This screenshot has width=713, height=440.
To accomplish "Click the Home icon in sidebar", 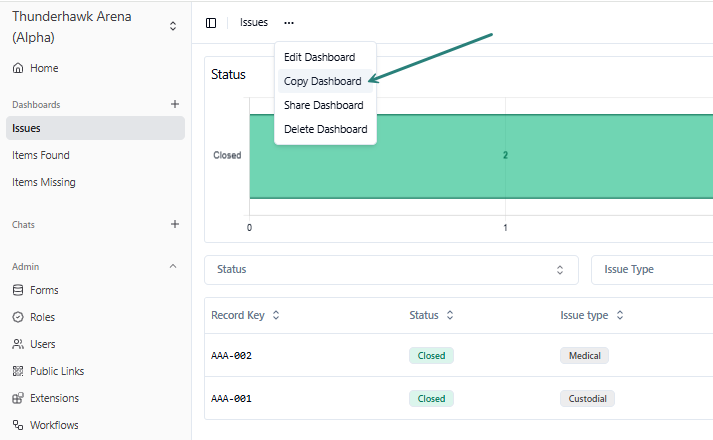I will 18,68.
